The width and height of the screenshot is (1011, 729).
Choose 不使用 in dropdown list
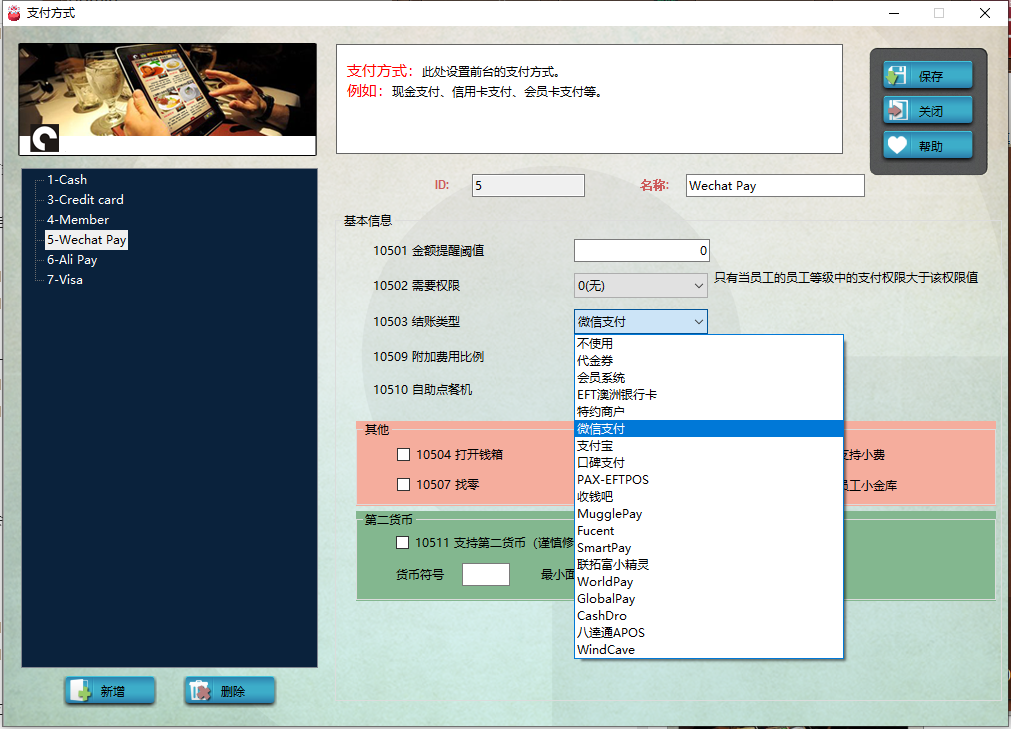click(x=709, y=344)
